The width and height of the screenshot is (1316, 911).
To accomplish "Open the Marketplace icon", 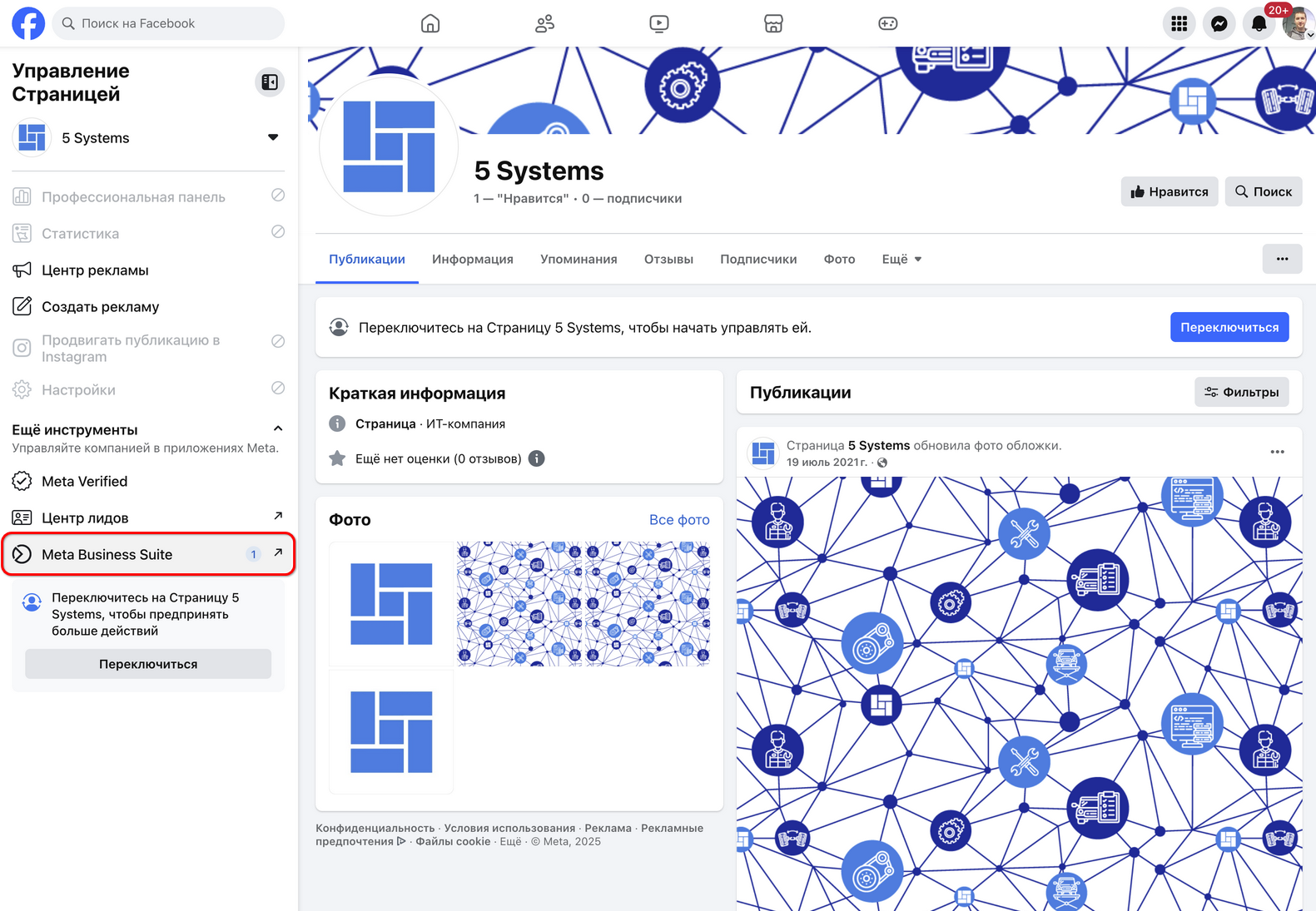I will tap(773, 23).
